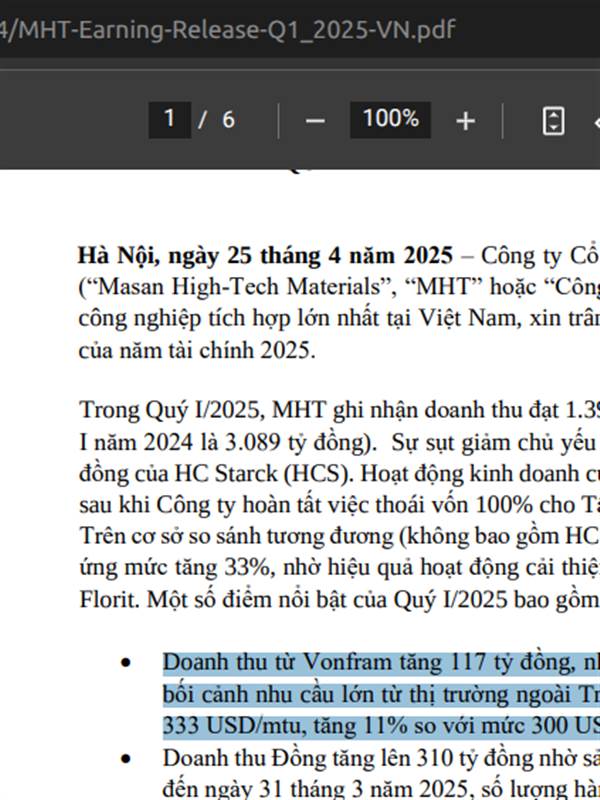Click the line starting "Florit. Một số điểm nổi bật"
This screenshot has width=600, height=800.
tap(339, 599)
